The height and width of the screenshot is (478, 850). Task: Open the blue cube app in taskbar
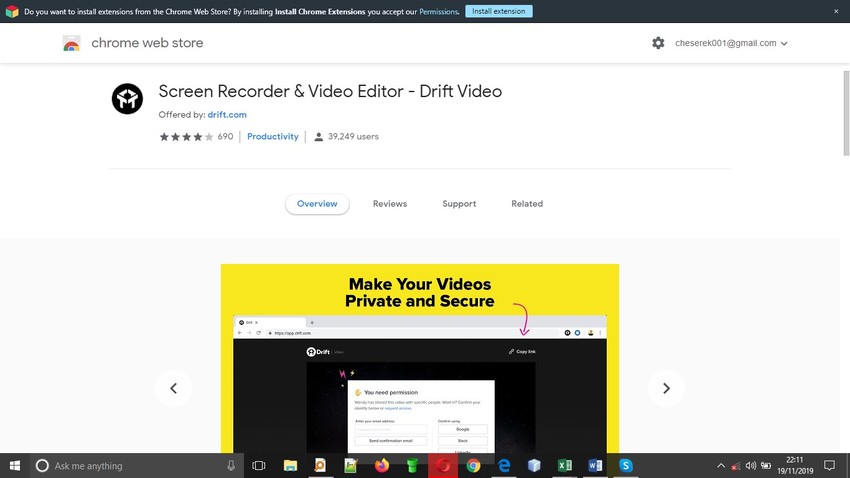click(535, 466)
